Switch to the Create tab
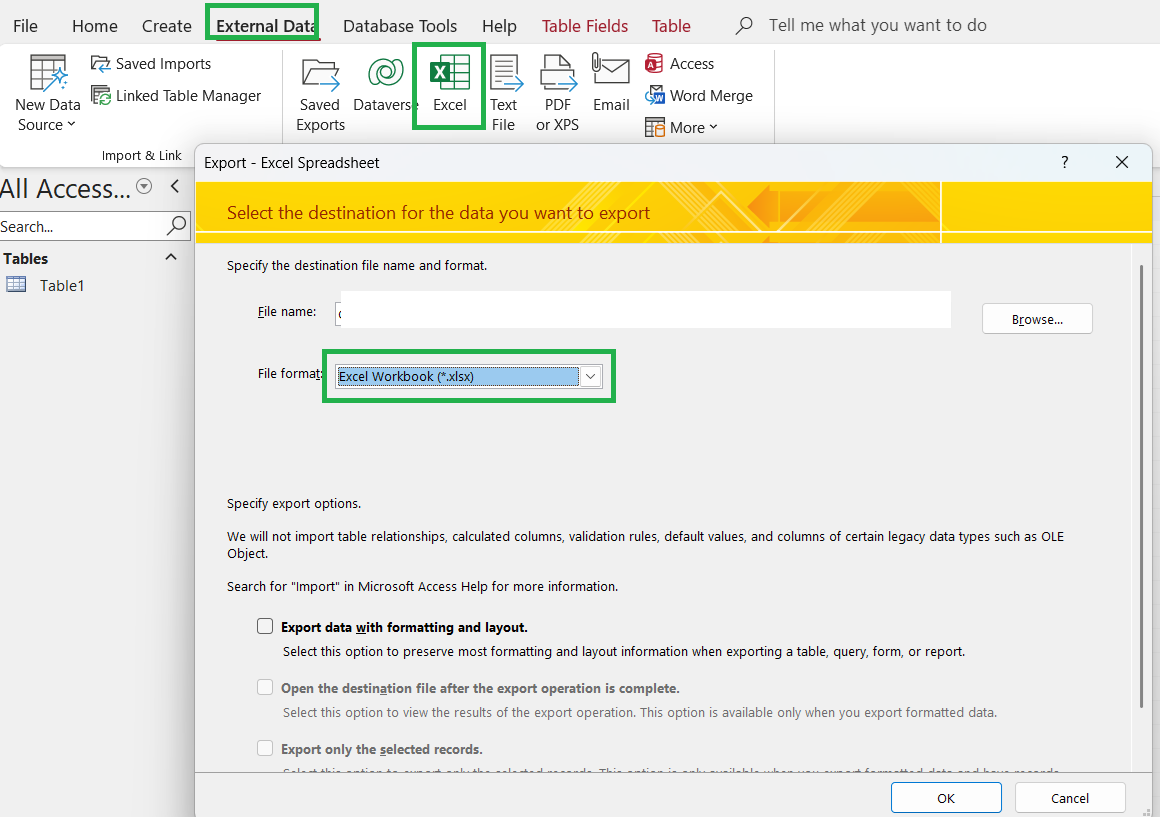This screenshot has width=1160, height=817. tap(166, 26)
